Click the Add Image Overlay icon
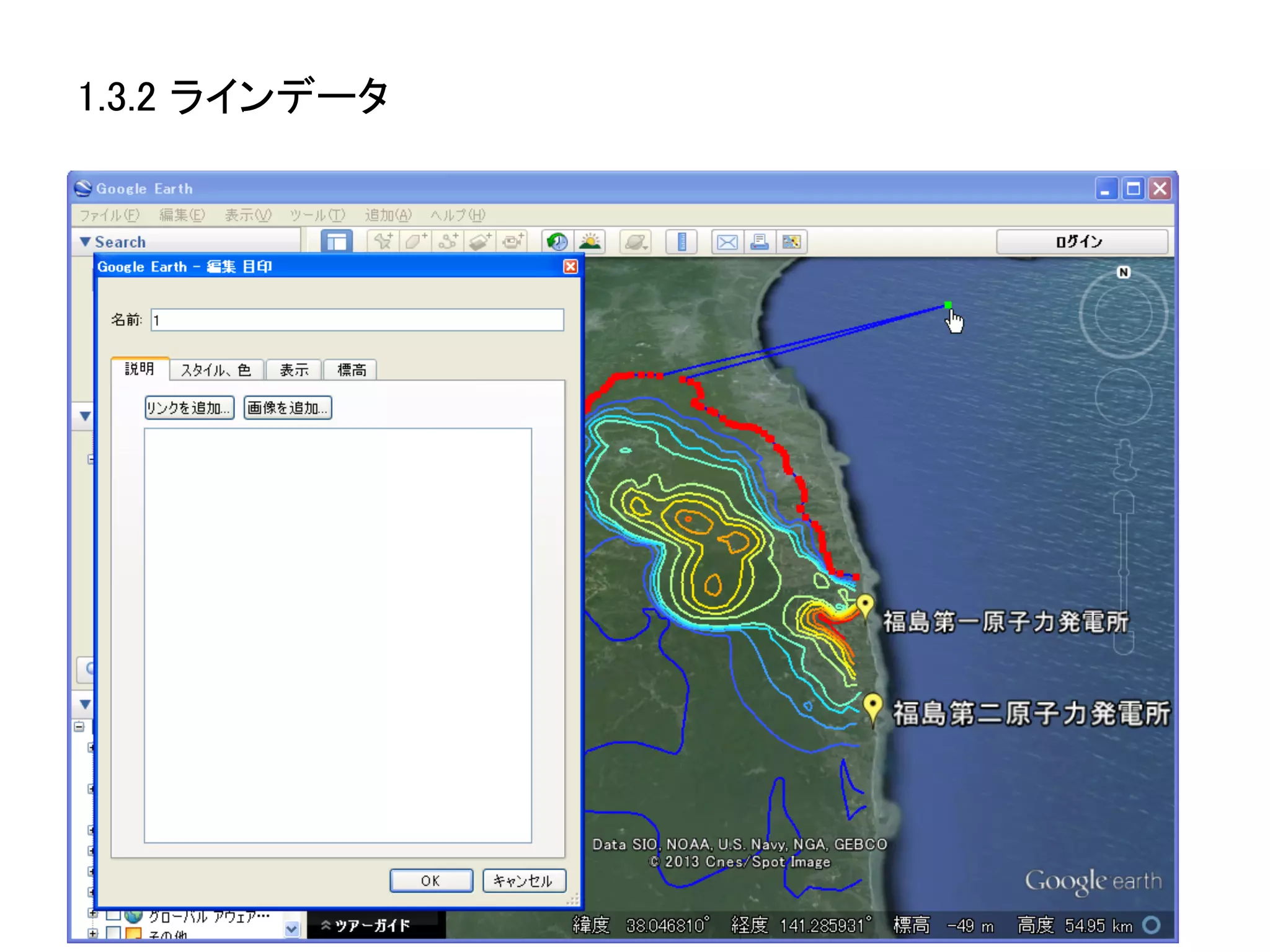The image size is (1270, 952). pyautogui.click(x=480, y=242)
